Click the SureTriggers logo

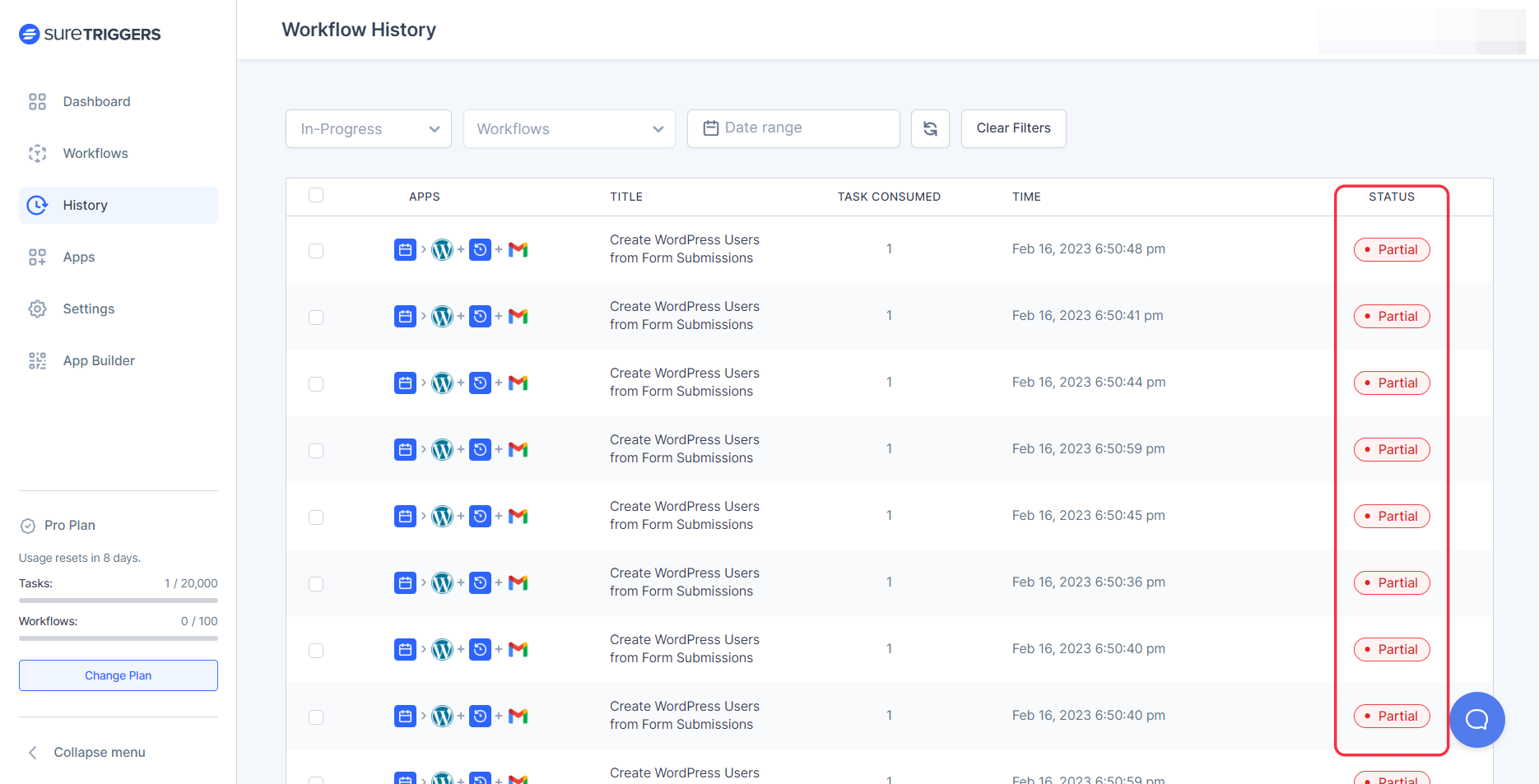click(x=90, y=34)
